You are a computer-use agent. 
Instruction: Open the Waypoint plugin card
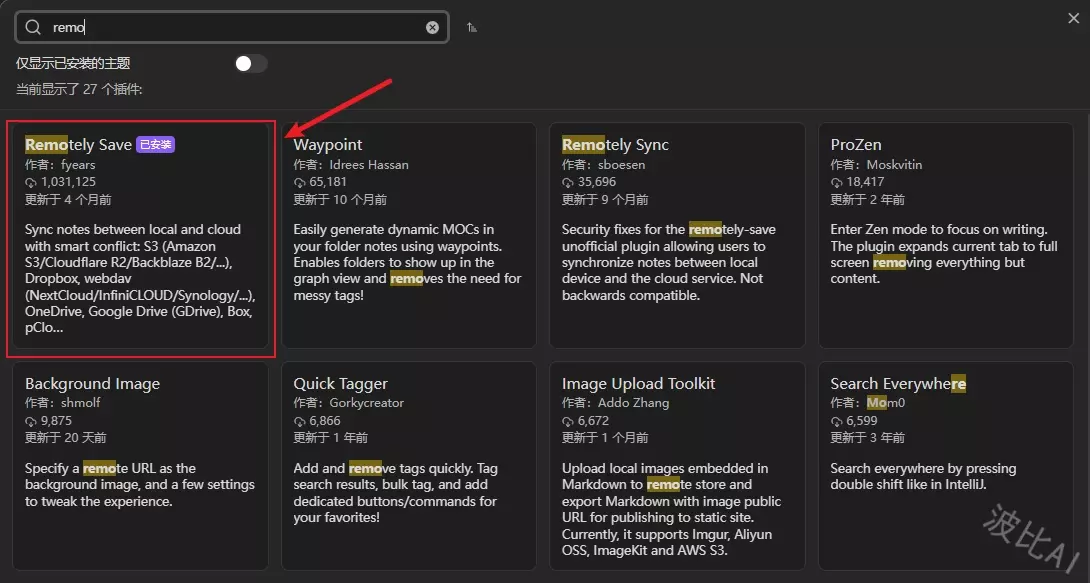point(409,236)
